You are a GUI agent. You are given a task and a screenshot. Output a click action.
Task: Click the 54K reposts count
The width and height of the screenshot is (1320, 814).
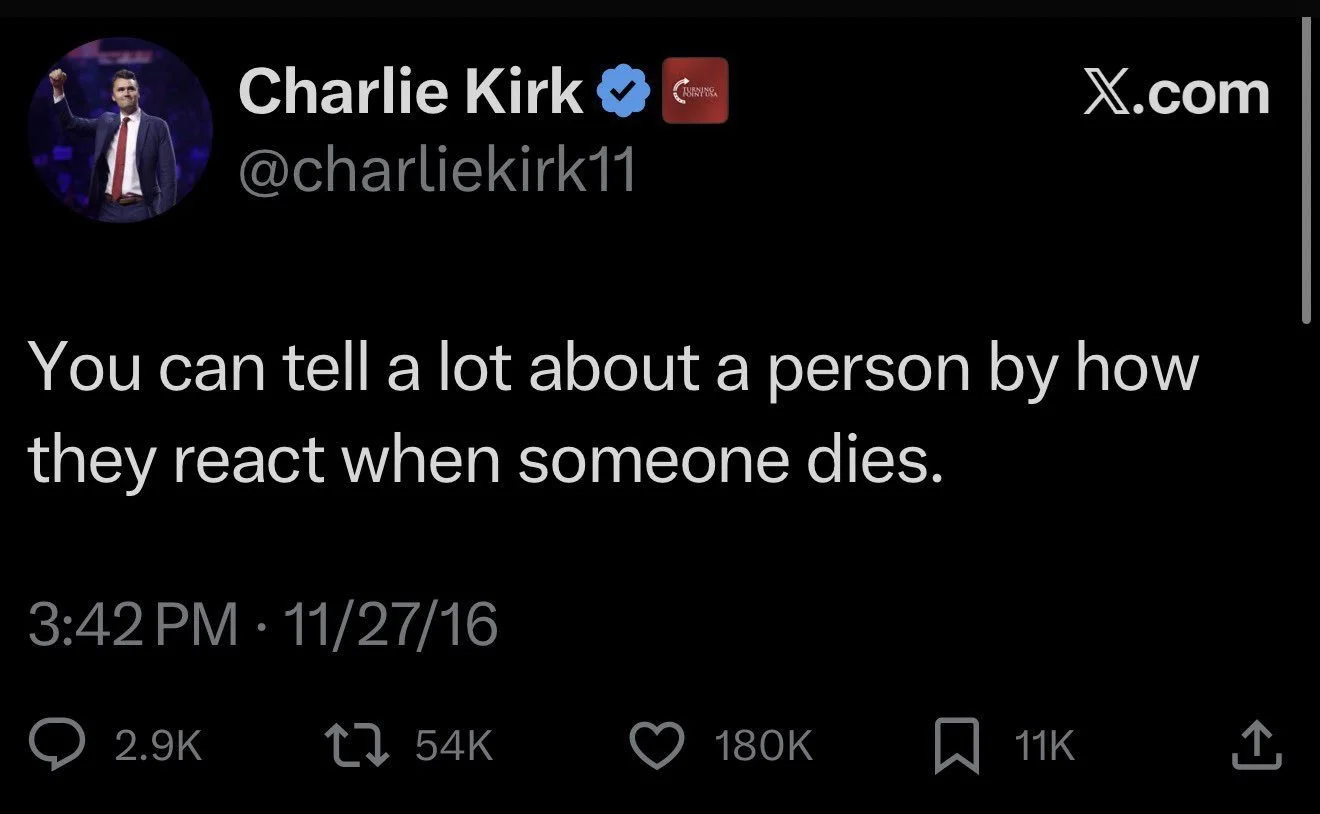pos(453,746)
